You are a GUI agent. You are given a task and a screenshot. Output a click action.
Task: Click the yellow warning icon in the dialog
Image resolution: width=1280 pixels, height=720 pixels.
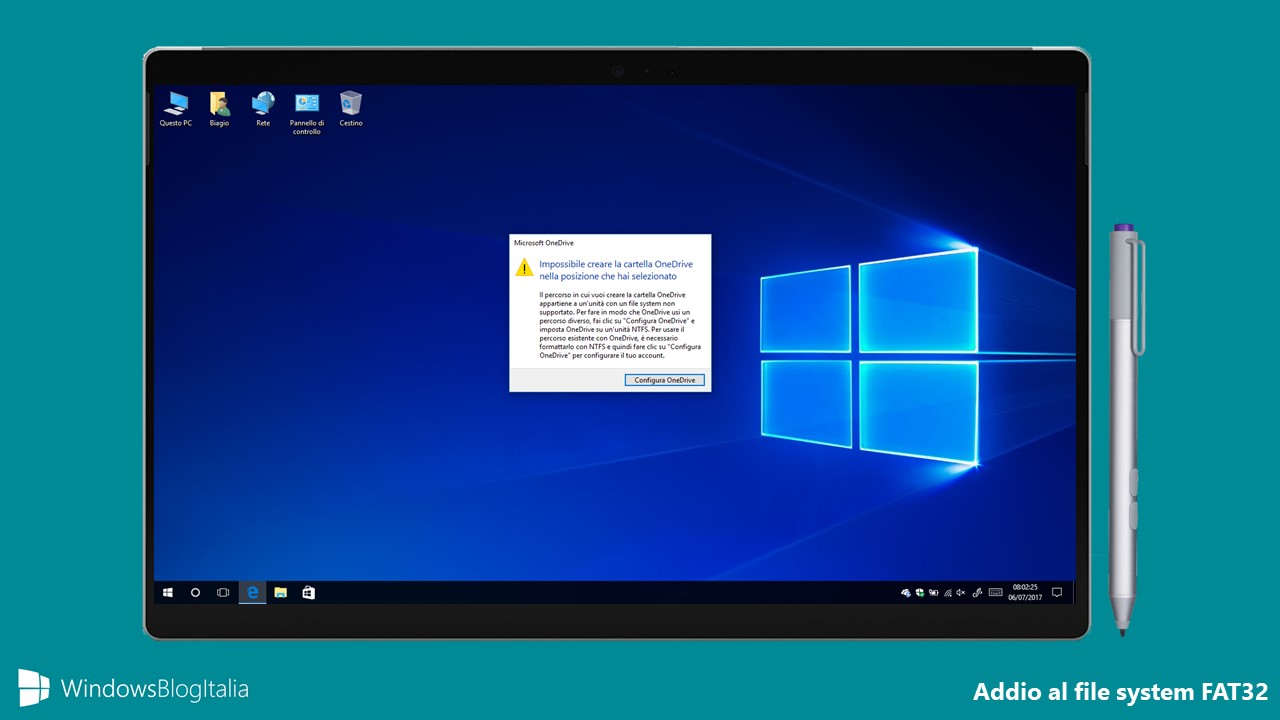coord(524,267)
